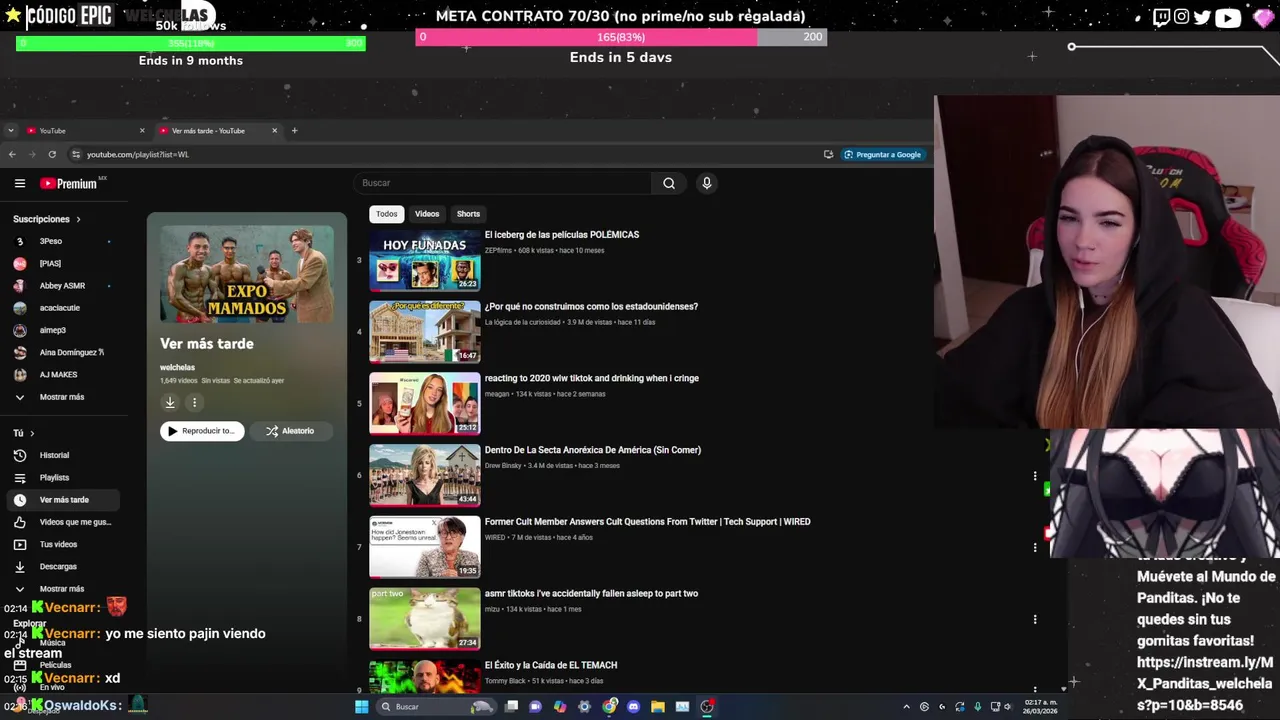Open the YouTube hamburger guide menu
Image resolution: width=1280 pixels, height=720 pixels.
click(20, 183)
